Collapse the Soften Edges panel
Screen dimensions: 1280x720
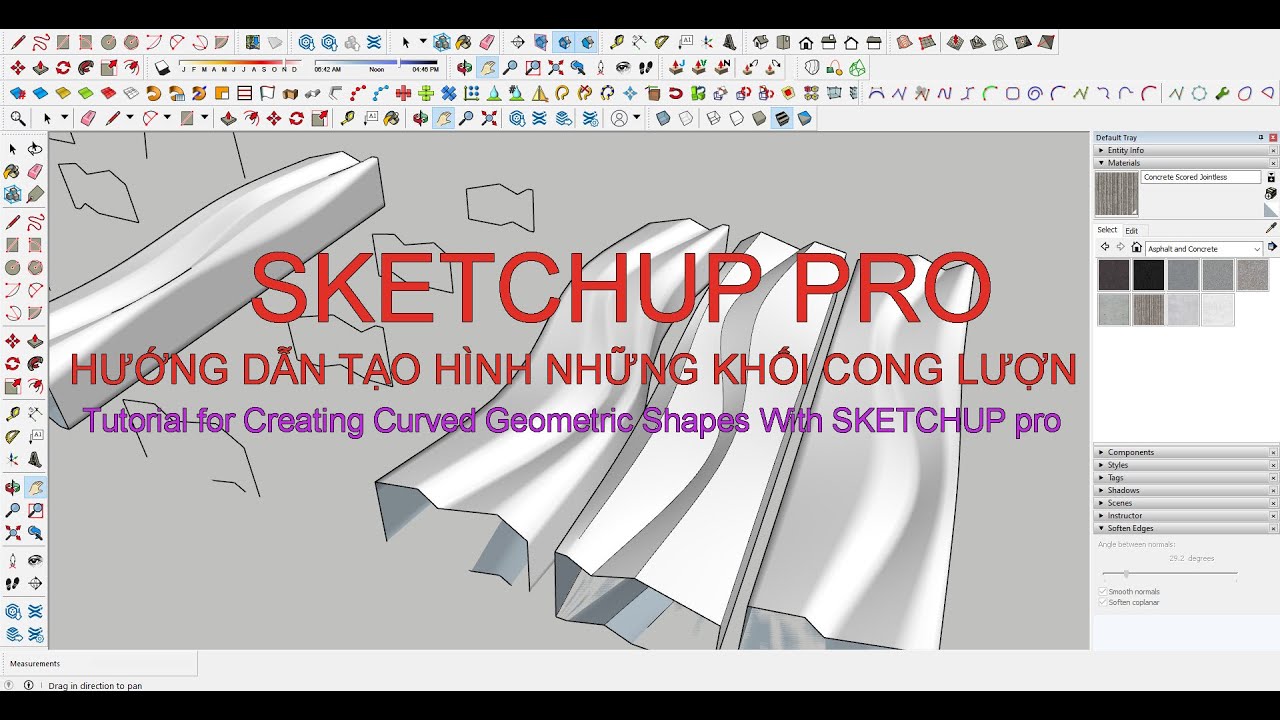[x=1183, y=528]
